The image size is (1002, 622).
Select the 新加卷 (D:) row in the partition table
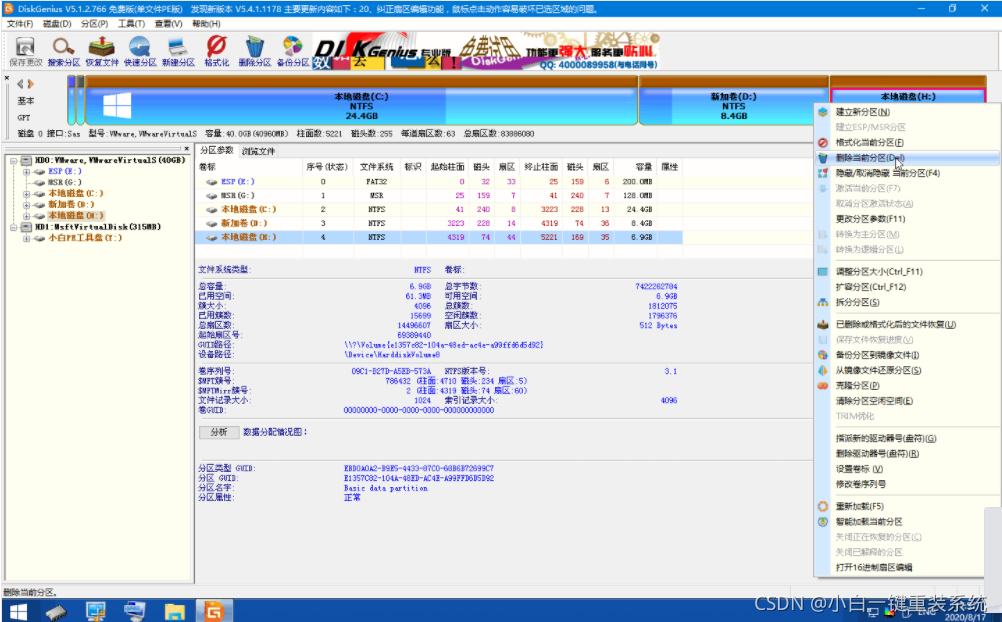coord(438,224)
